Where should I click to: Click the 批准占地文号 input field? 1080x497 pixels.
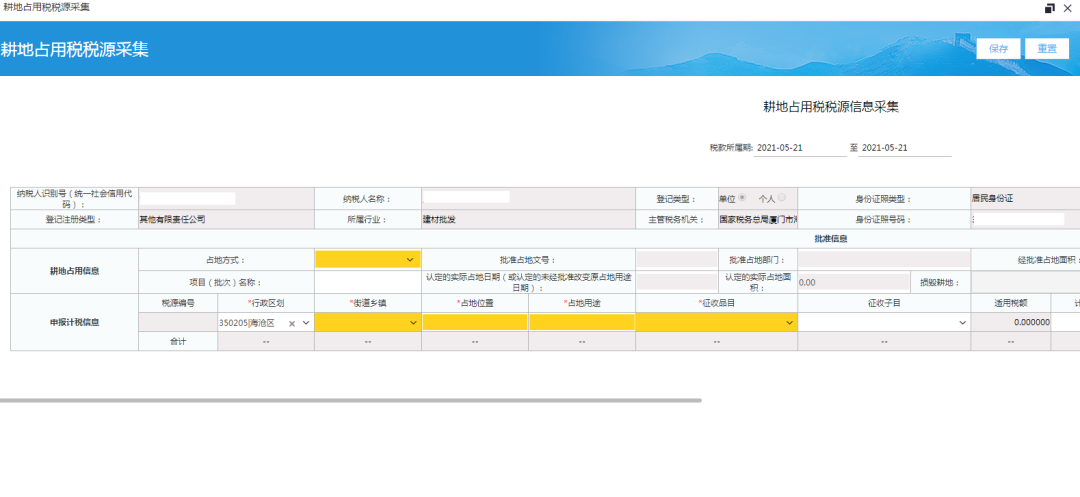click(x=676, y=259)
